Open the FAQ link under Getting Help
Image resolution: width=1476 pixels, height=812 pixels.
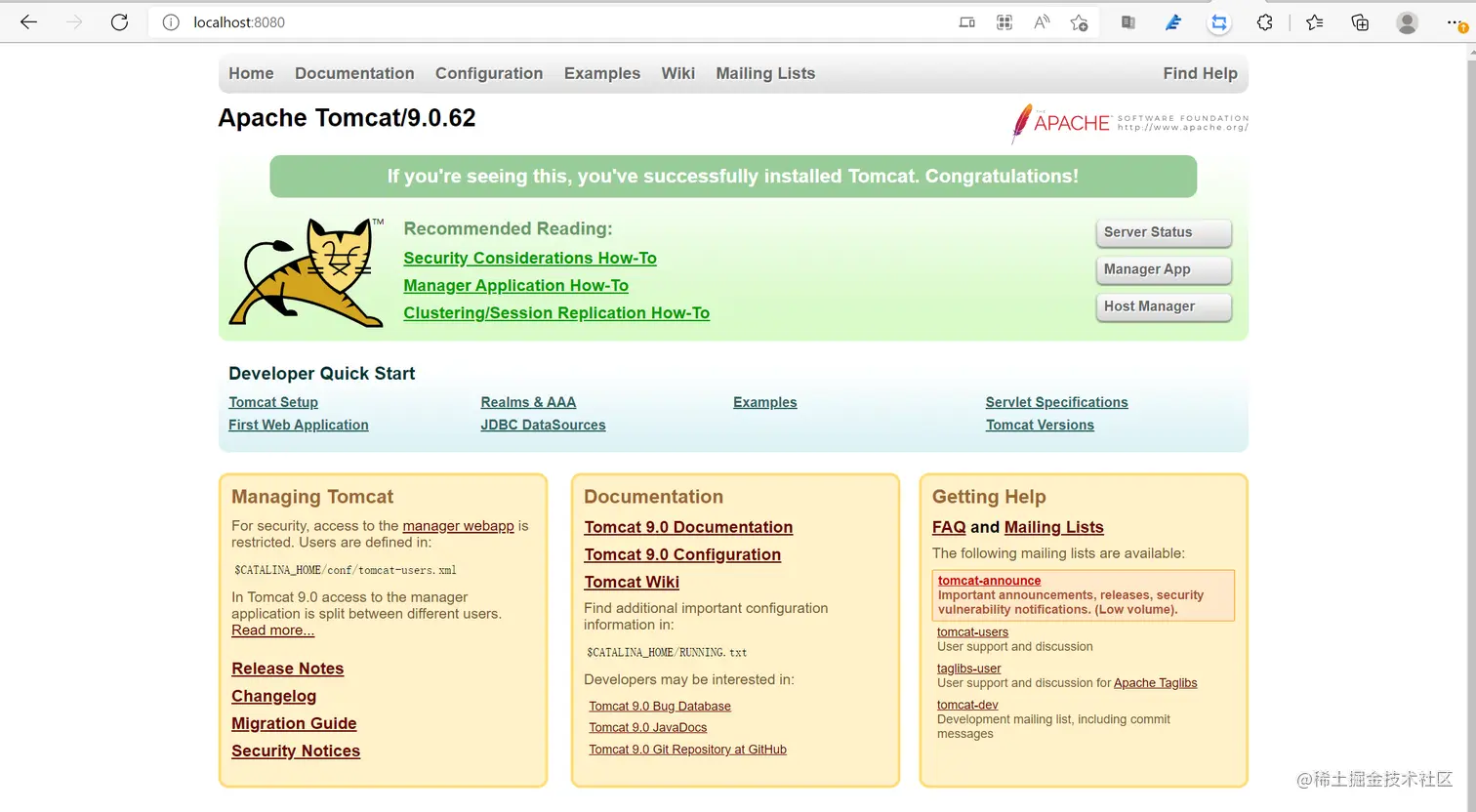[x=949, y=527]
